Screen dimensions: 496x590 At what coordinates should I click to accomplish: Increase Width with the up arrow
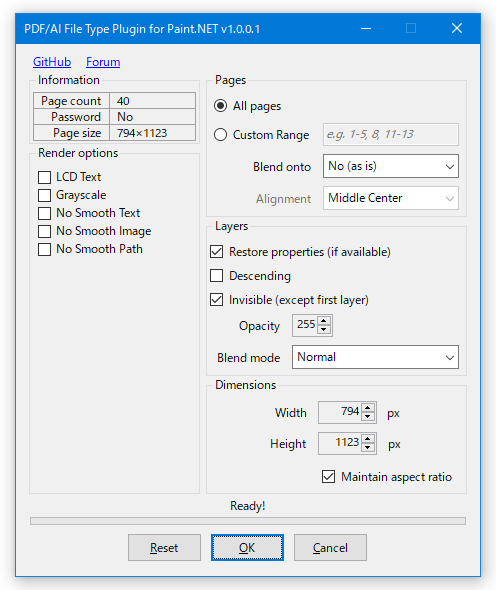pyautogui.click(x=368, y=408)
